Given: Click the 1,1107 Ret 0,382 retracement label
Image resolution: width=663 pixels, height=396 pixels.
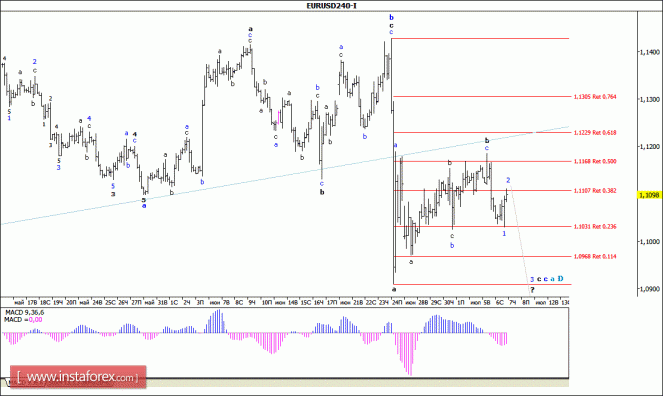Looking at the screenshot, I should tap(595, 191).
